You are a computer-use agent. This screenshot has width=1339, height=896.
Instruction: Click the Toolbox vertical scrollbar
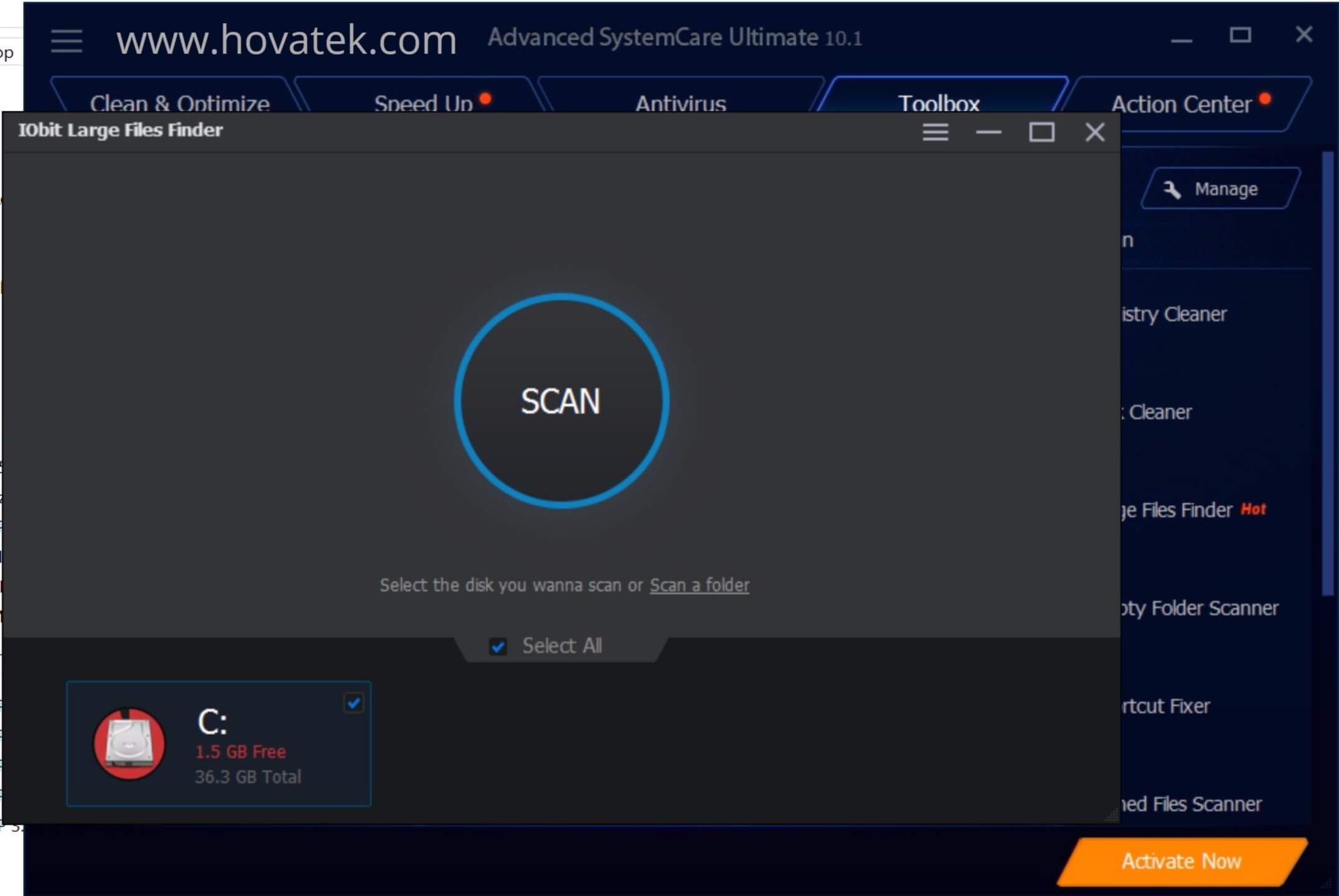tap(1328, 373)
